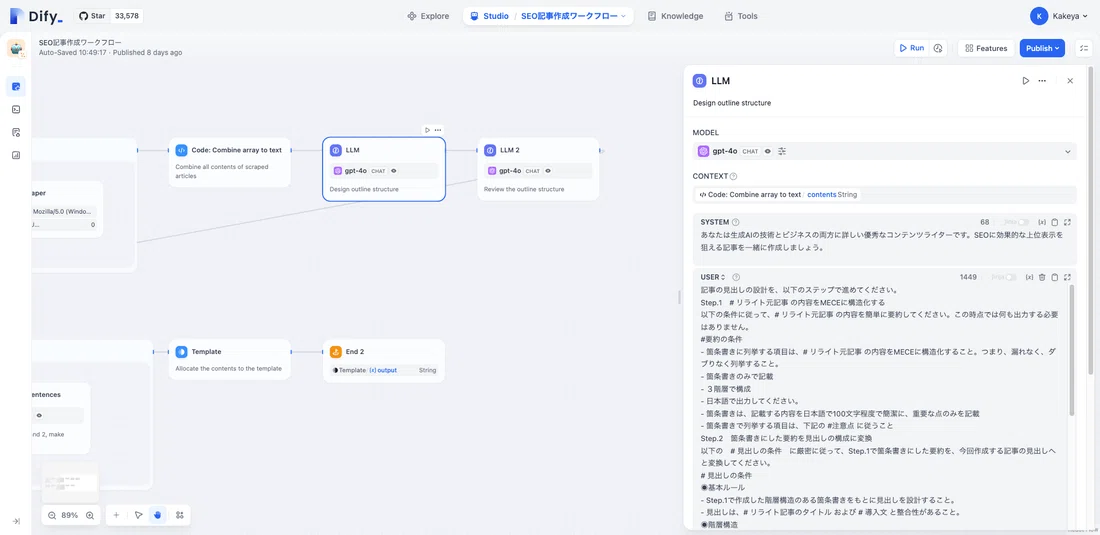Image resolution: width=1100 pixels, height=535 pixels.
Task: Select the LLM 2 node
Action: (x=538, y=169)
